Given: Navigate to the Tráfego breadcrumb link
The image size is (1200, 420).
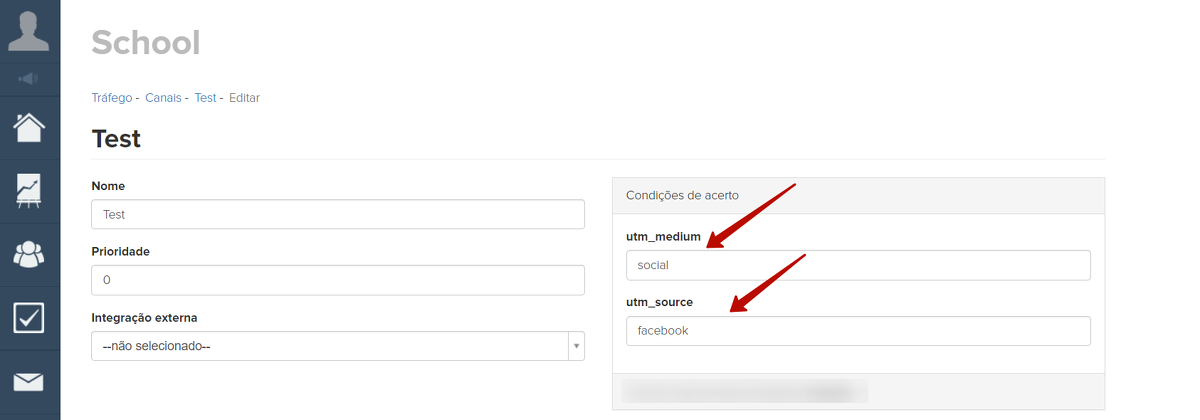Looking at the screenshot, I should pos(111,98).
